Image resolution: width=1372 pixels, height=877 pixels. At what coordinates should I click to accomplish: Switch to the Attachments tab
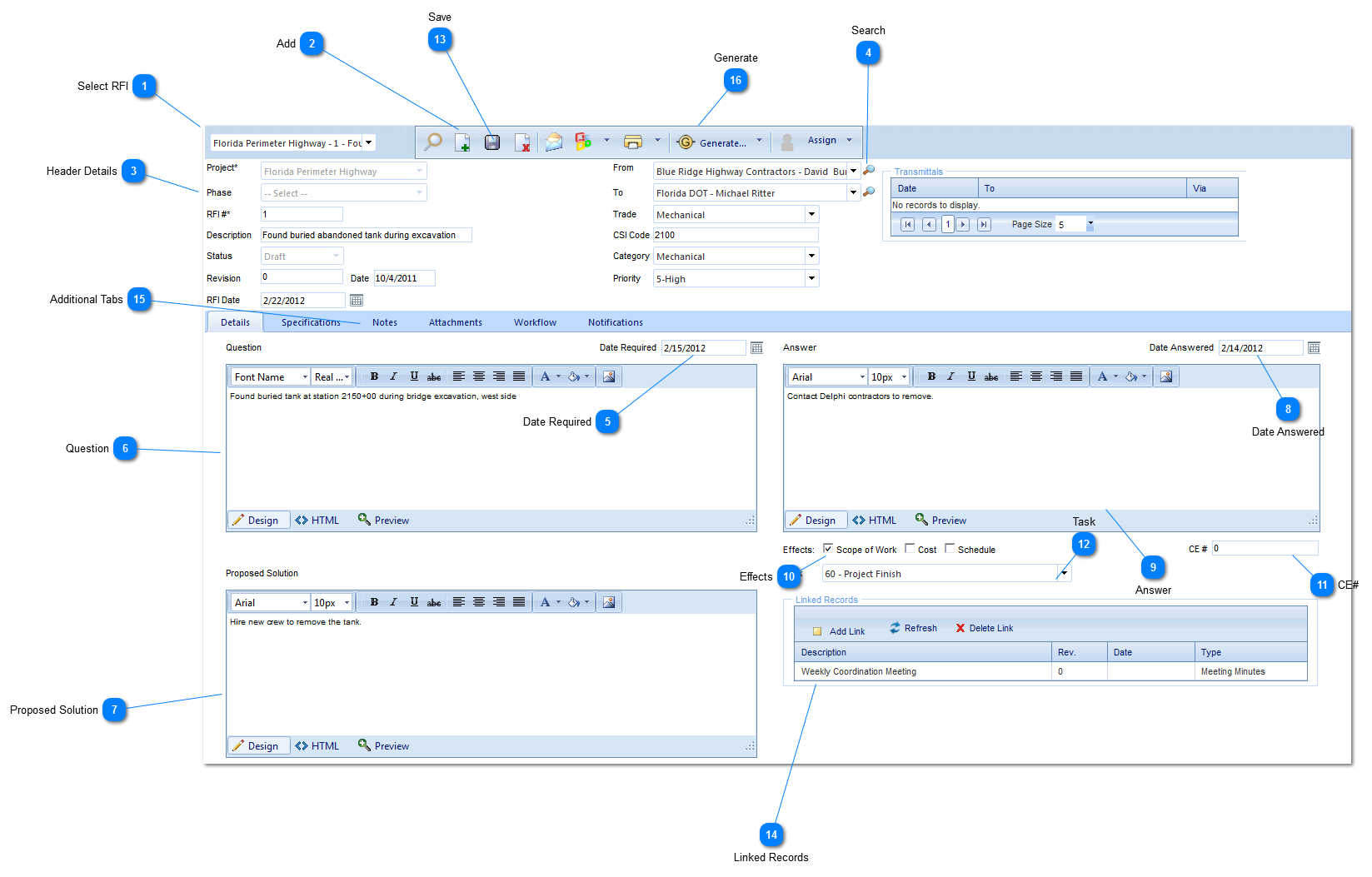(456, 322)
